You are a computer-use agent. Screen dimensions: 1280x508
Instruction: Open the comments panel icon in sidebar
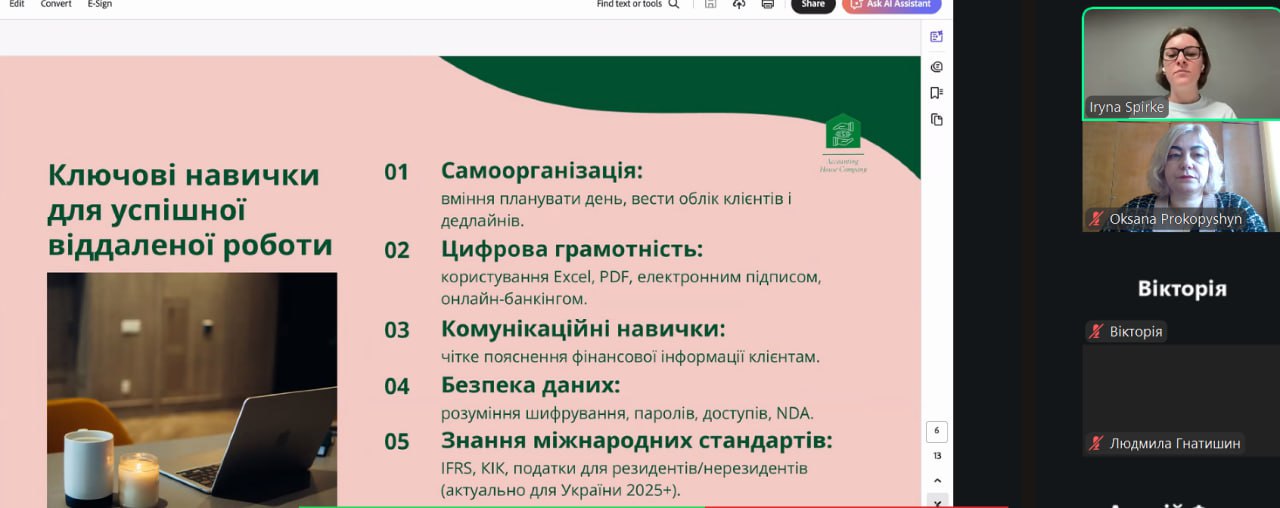coord(936,67)
